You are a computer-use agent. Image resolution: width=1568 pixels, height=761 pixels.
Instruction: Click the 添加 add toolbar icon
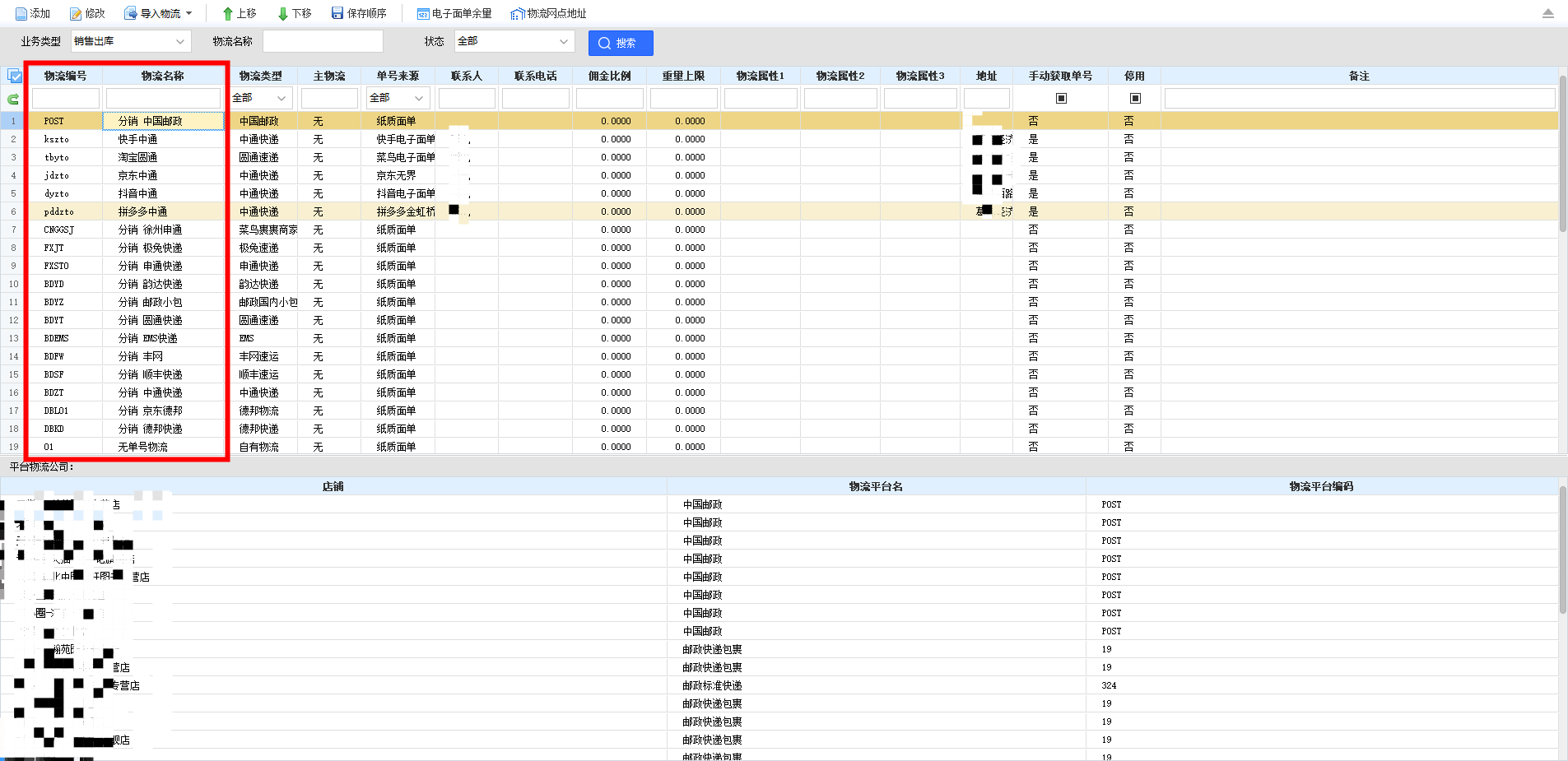(x=21, y=14)
